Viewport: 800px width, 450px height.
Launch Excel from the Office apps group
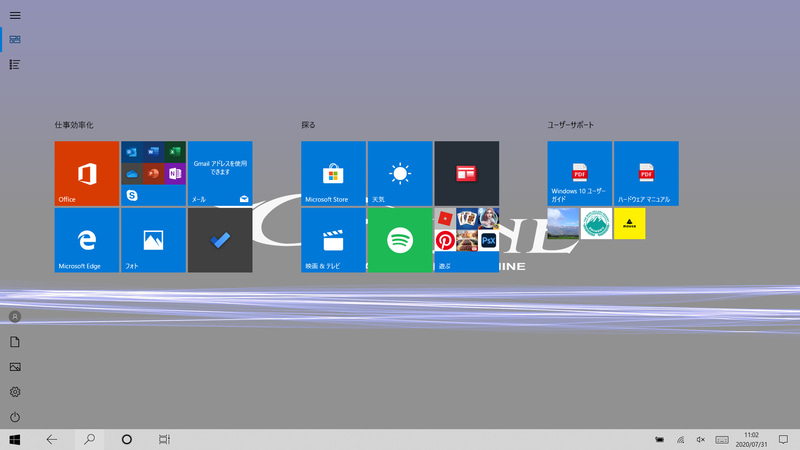pos(175,152)
